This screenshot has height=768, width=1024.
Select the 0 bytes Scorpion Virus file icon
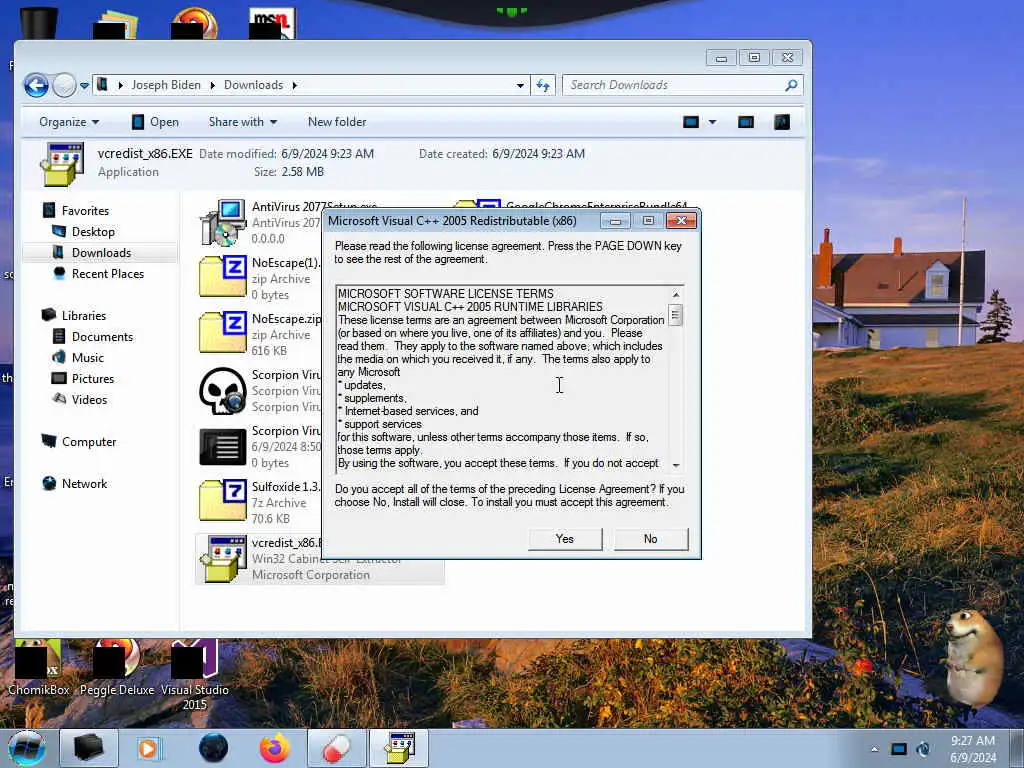click(x=223, y=447)
